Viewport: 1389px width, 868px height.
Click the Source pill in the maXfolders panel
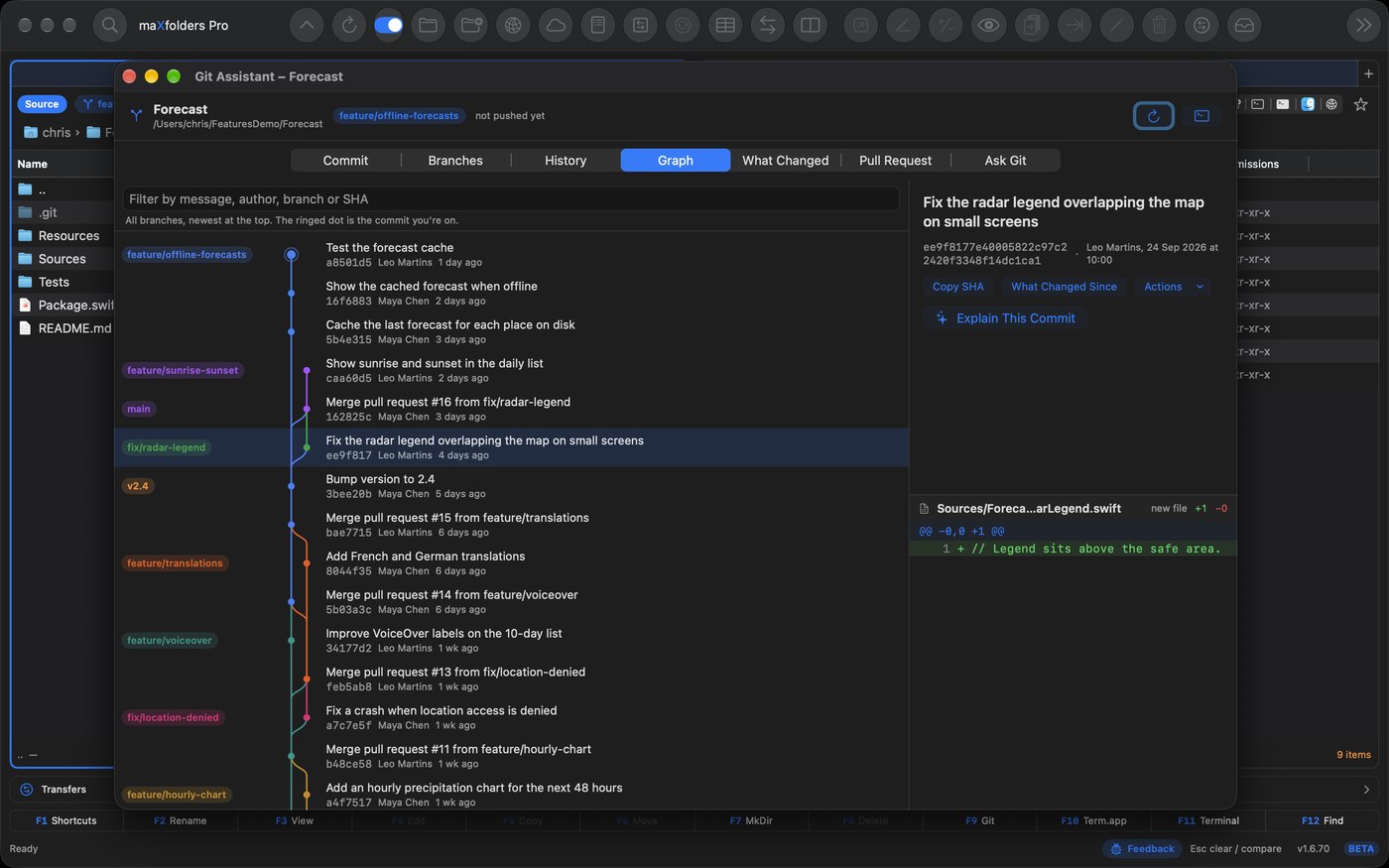[x=42, y=104]
